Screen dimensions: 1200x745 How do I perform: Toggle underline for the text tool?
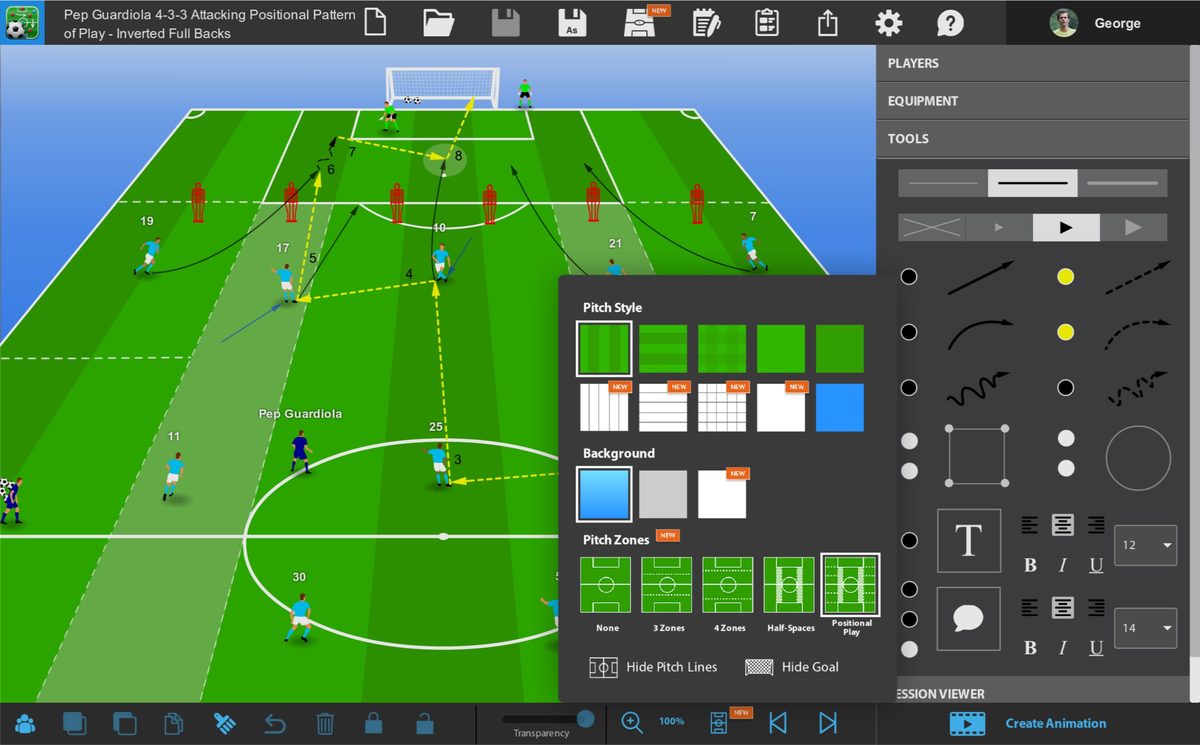coord(1096,566)
